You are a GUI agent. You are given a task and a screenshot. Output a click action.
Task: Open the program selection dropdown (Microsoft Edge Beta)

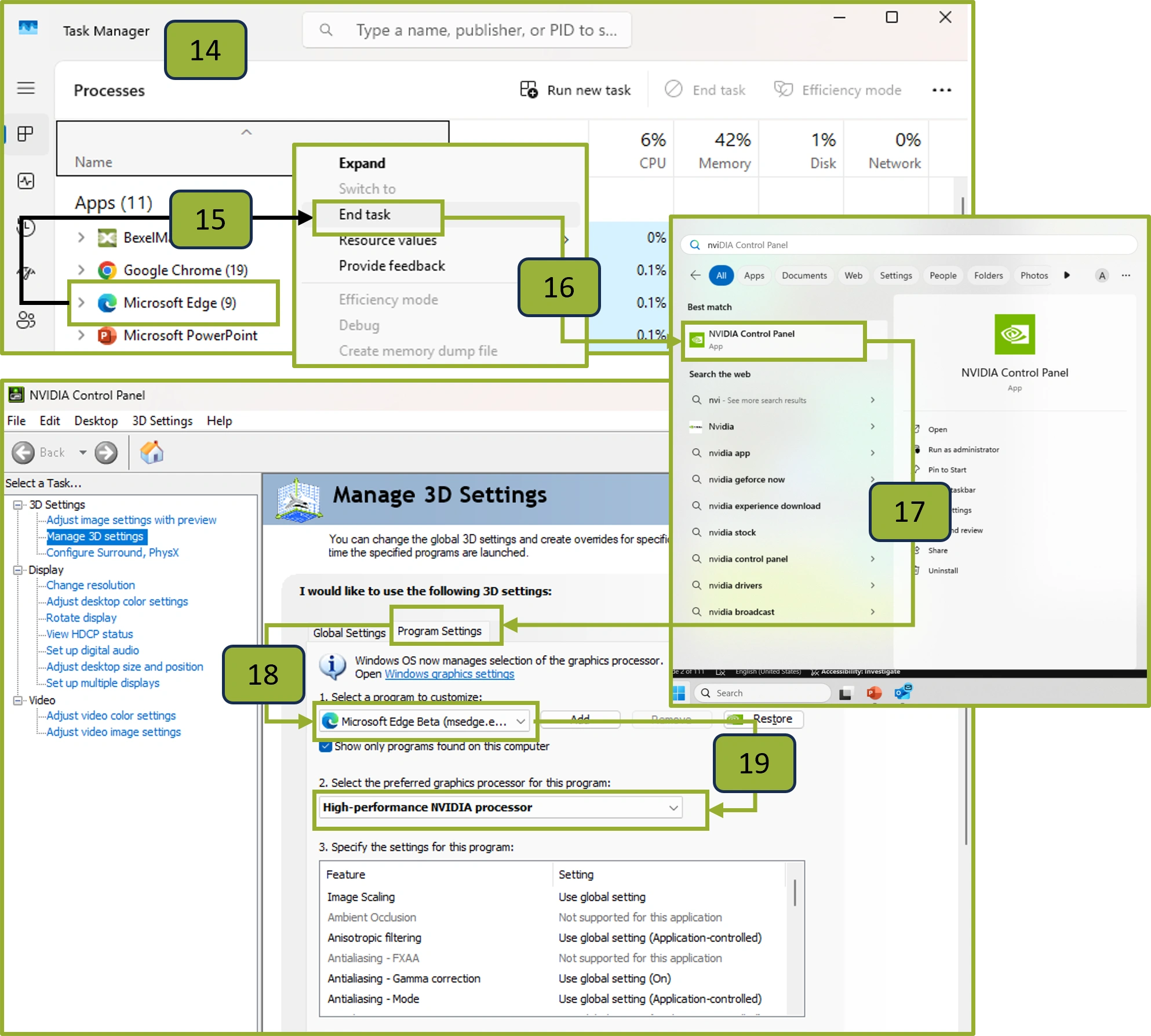[x=425, y=721]
